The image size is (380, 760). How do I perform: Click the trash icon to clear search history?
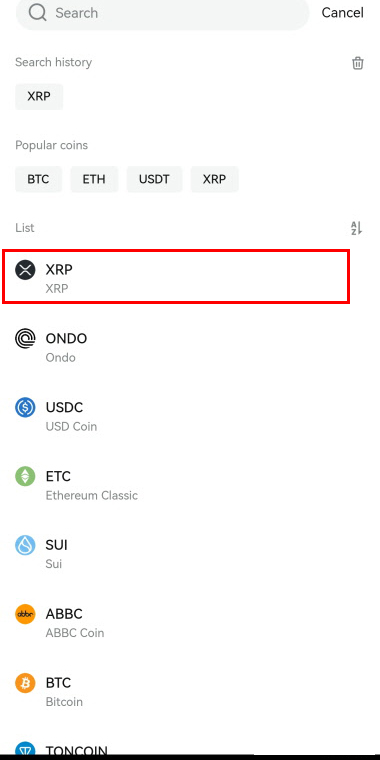pos(357,63)
